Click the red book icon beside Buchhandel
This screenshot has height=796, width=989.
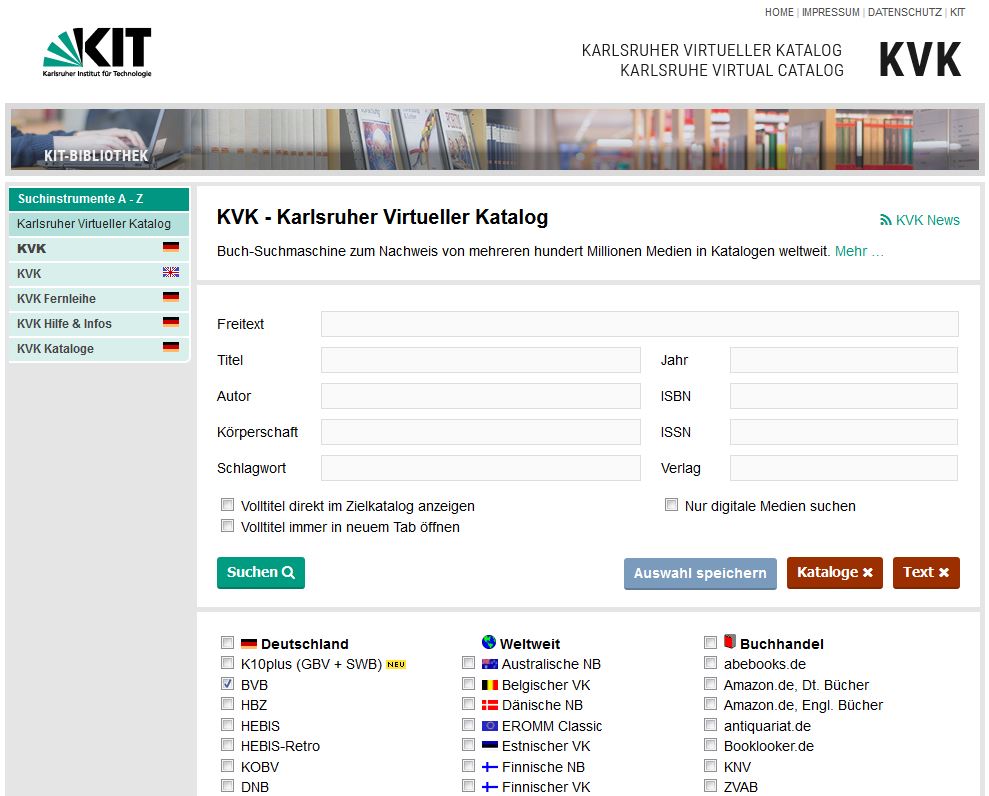point(730,641)
